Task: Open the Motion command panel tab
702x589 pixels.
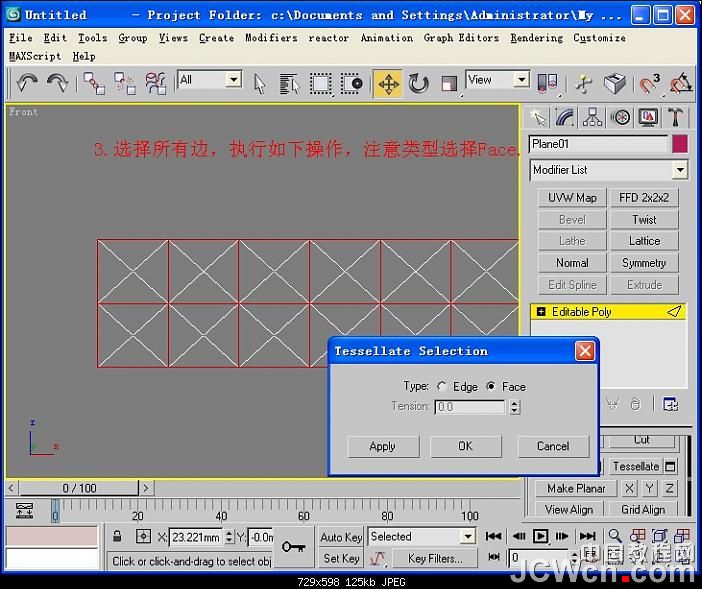Action: tap(621, 117)
